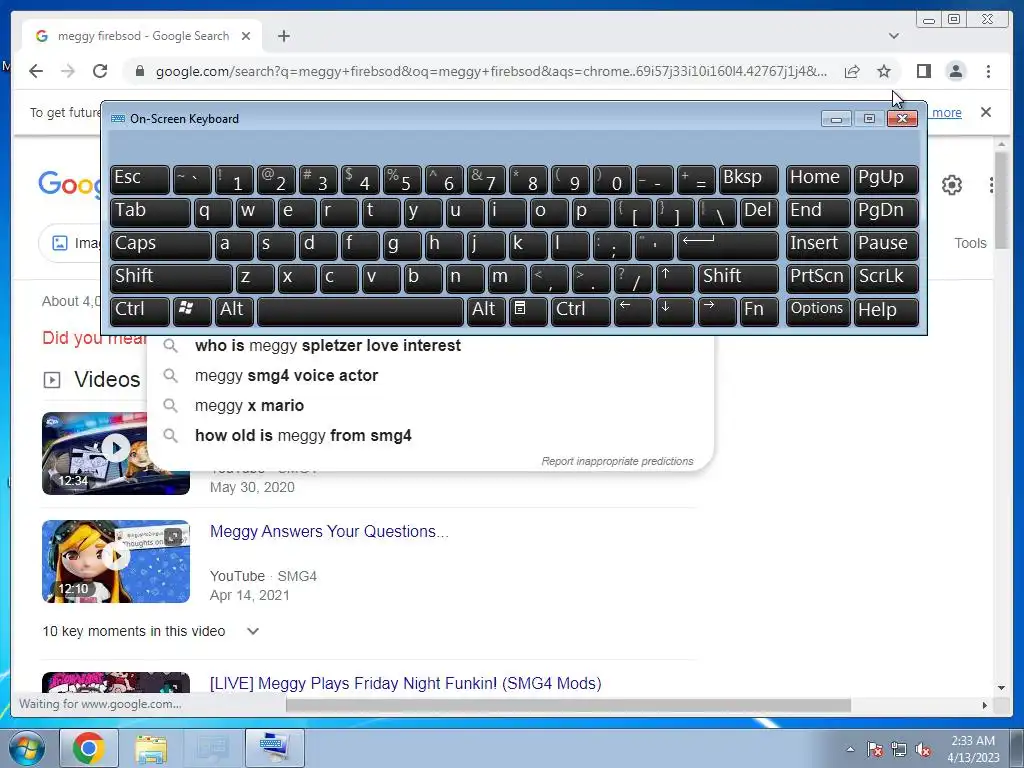The width and height of the screenshot is (1024, 768).
Task: Dismiss the notification bar with X
Action: 985,112
